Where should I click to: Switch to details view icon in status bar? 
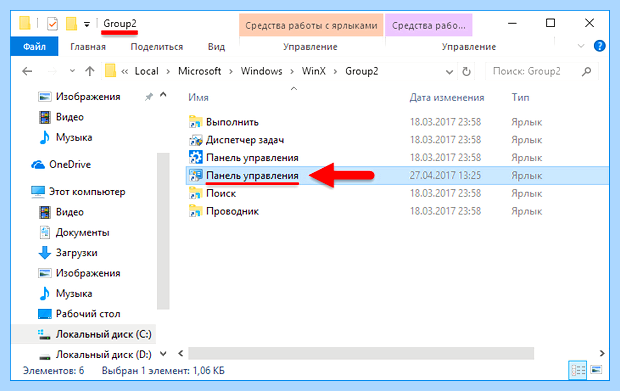[577, 370]
